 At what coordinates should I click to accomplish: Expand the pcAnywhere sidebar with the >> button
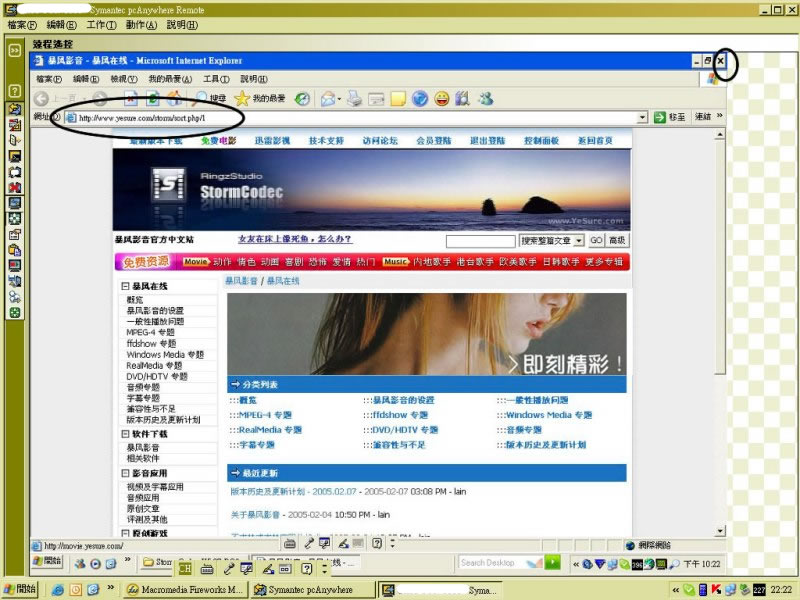pyautogui.click(x=15, y=50)
